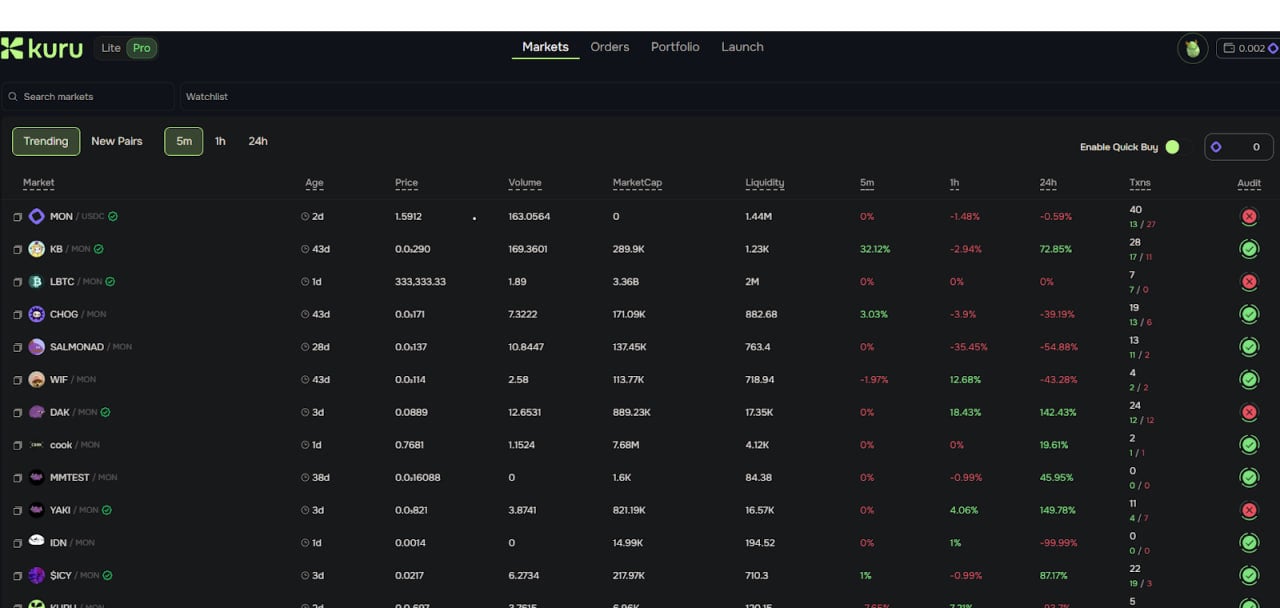
Task: Click green passed audit icon for KB
Action: 1249,249
